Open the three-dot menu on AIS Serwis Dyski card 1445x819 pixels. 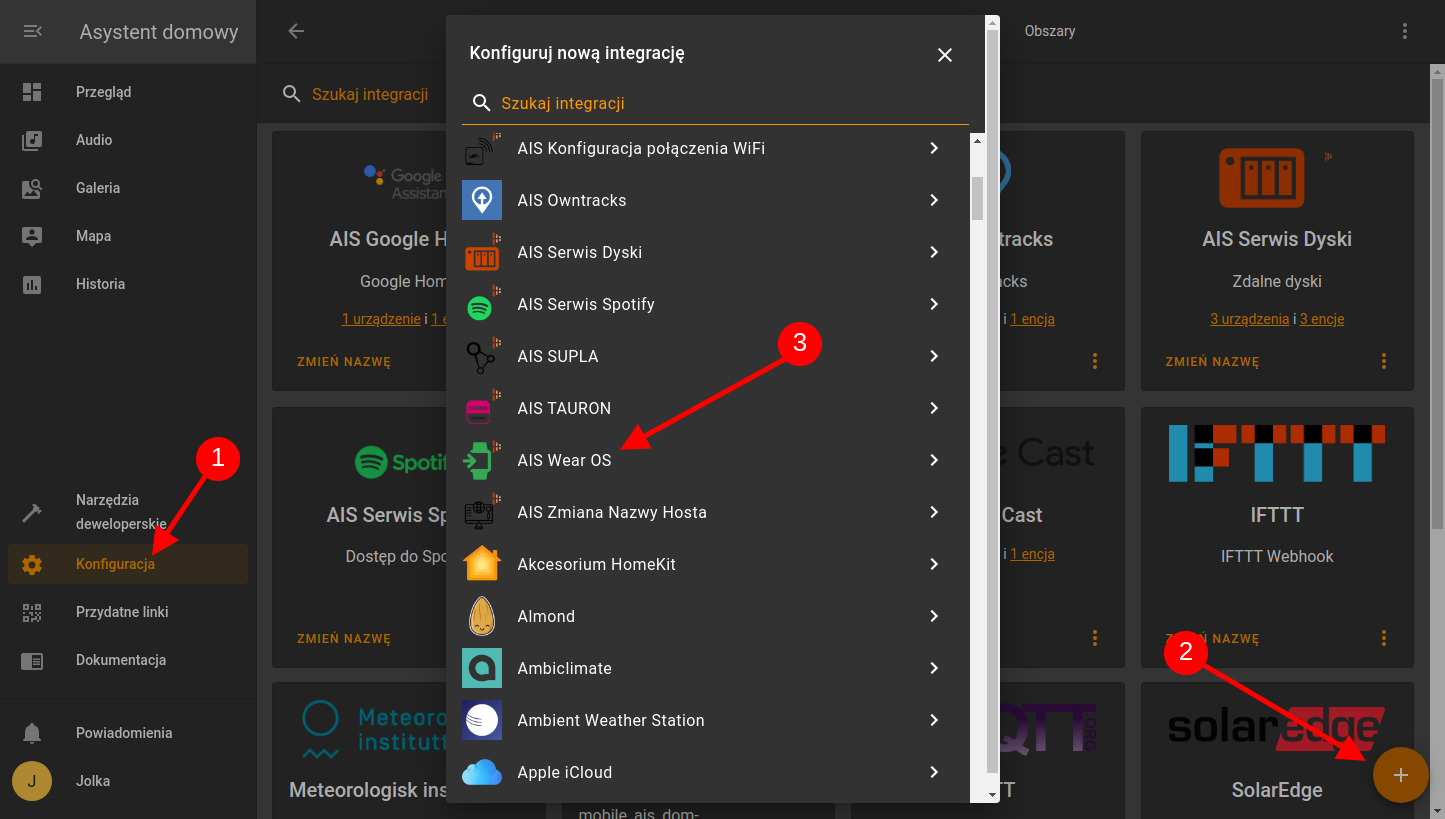coord(1384,361)
